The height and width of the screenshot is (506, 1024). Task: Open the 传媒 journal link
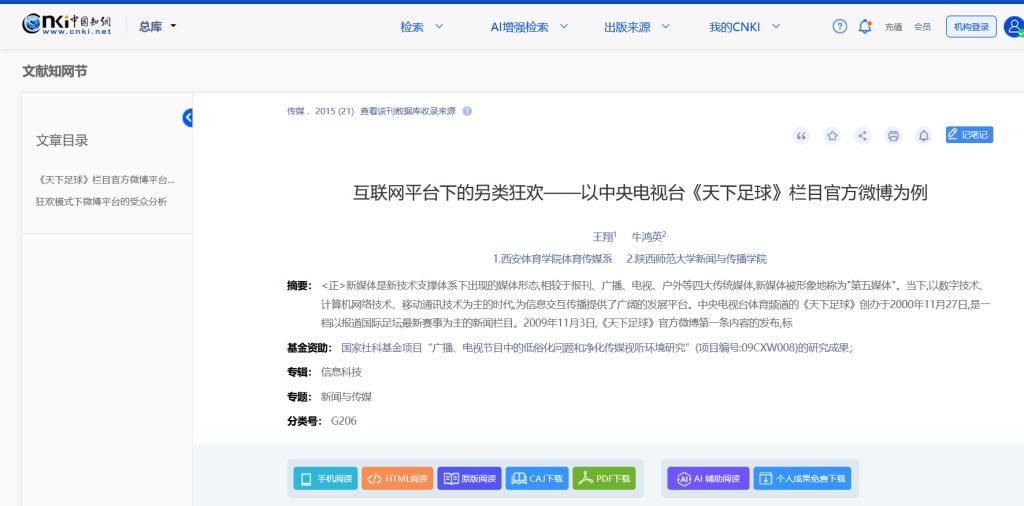tap(295, 111)
